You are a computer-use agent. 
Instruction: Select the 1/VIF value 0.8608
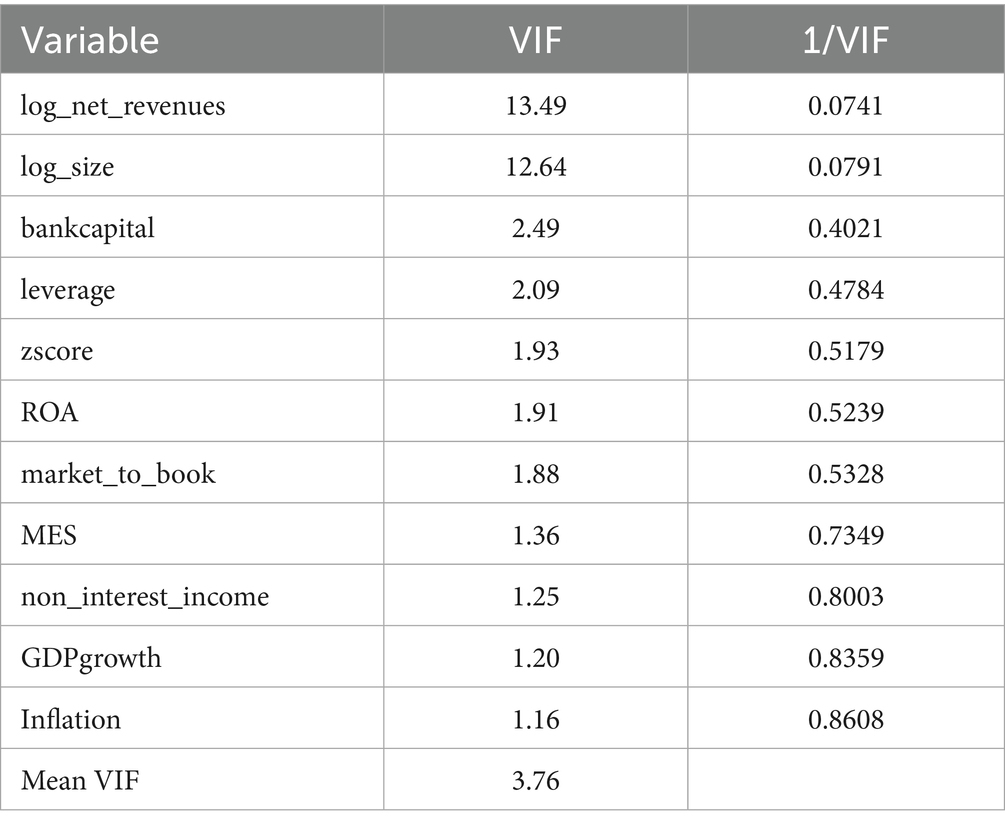(845, 718)
